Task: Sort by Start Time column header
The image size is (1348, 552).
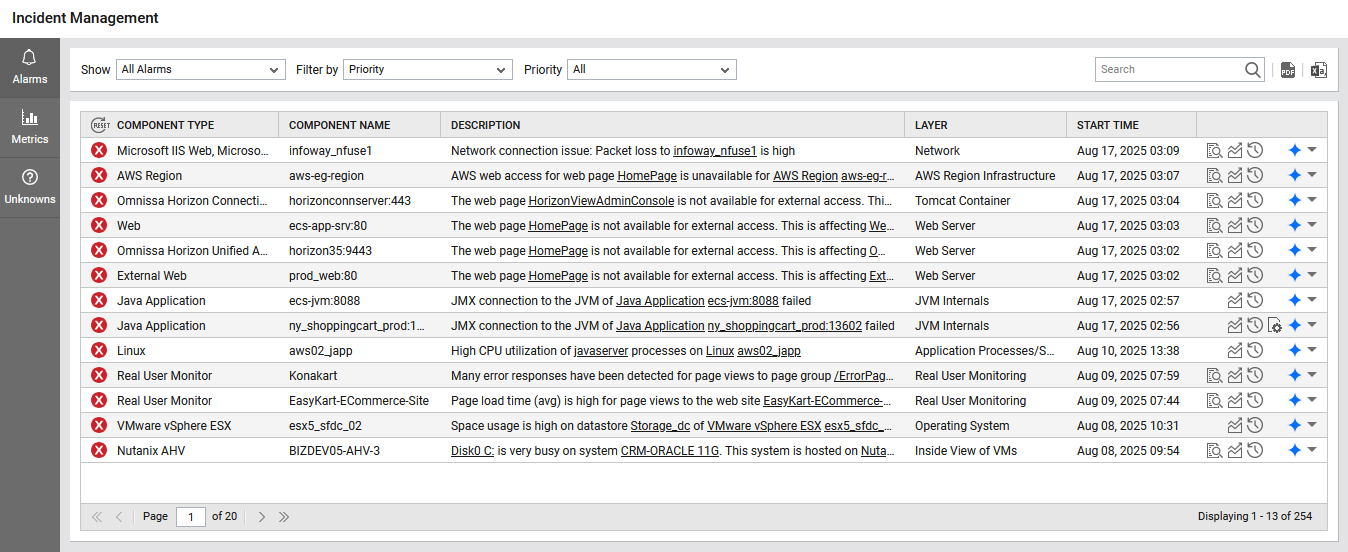Action: 1107,126
